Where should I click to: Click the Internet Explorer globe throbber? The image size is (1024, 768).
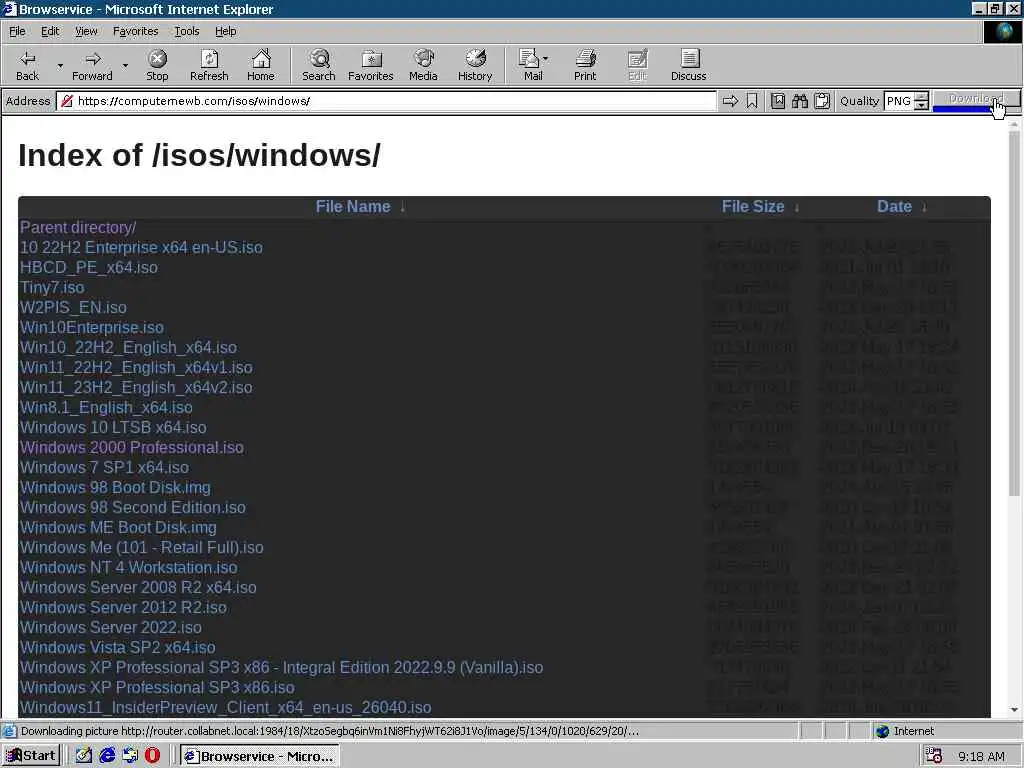(x=1002, y=32)
